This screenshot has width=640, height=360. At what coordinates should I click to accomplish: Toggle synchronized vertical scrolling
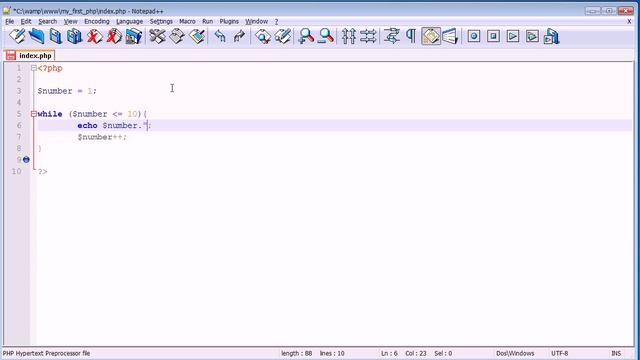pyautogui.click(x=349, y=36)
